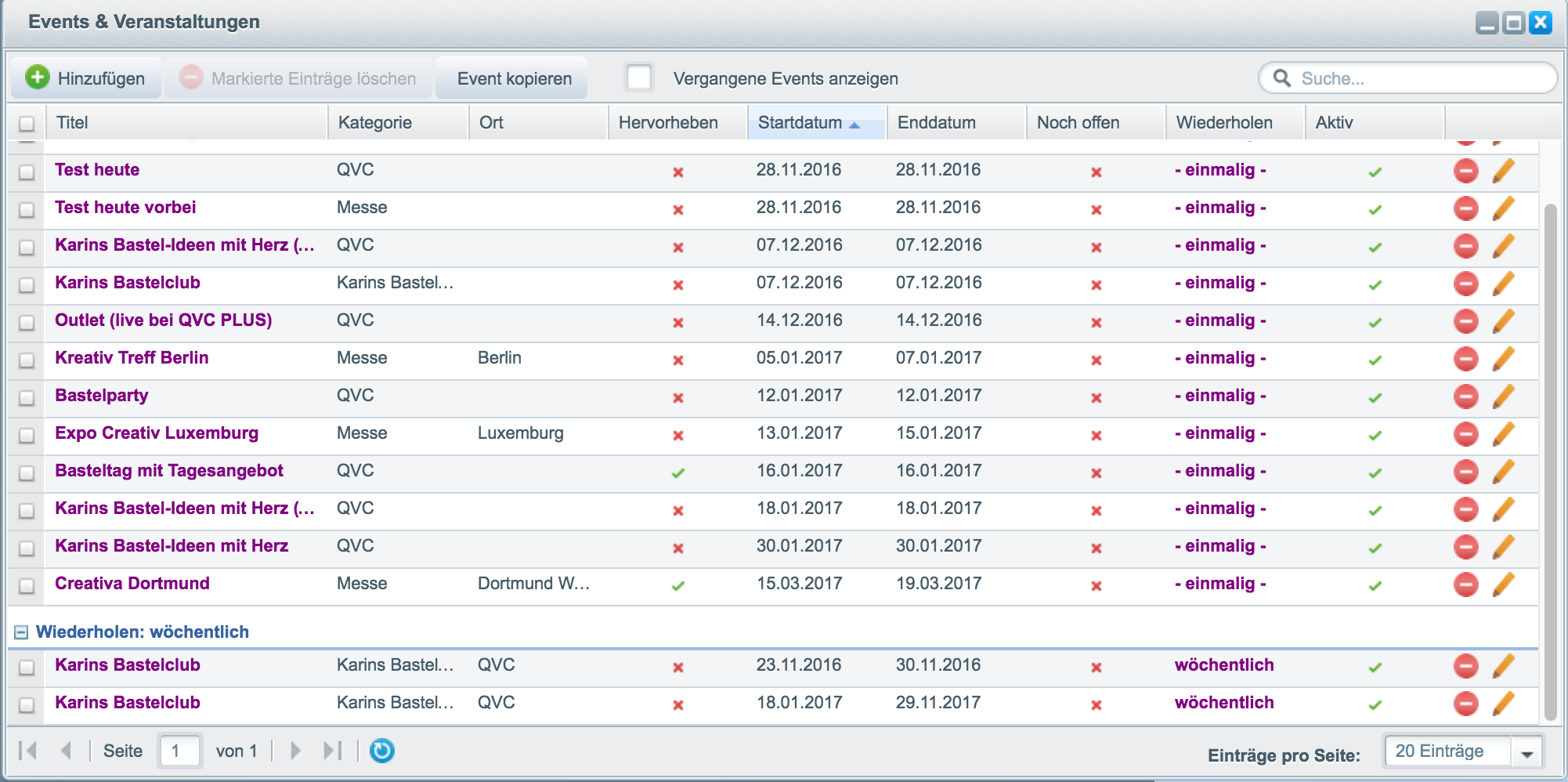Open 'Karins Bastel-Ideen mit Herz' 30.01.2017 link
Screen dimensions: 1568x782
click(x=172, y=546)
